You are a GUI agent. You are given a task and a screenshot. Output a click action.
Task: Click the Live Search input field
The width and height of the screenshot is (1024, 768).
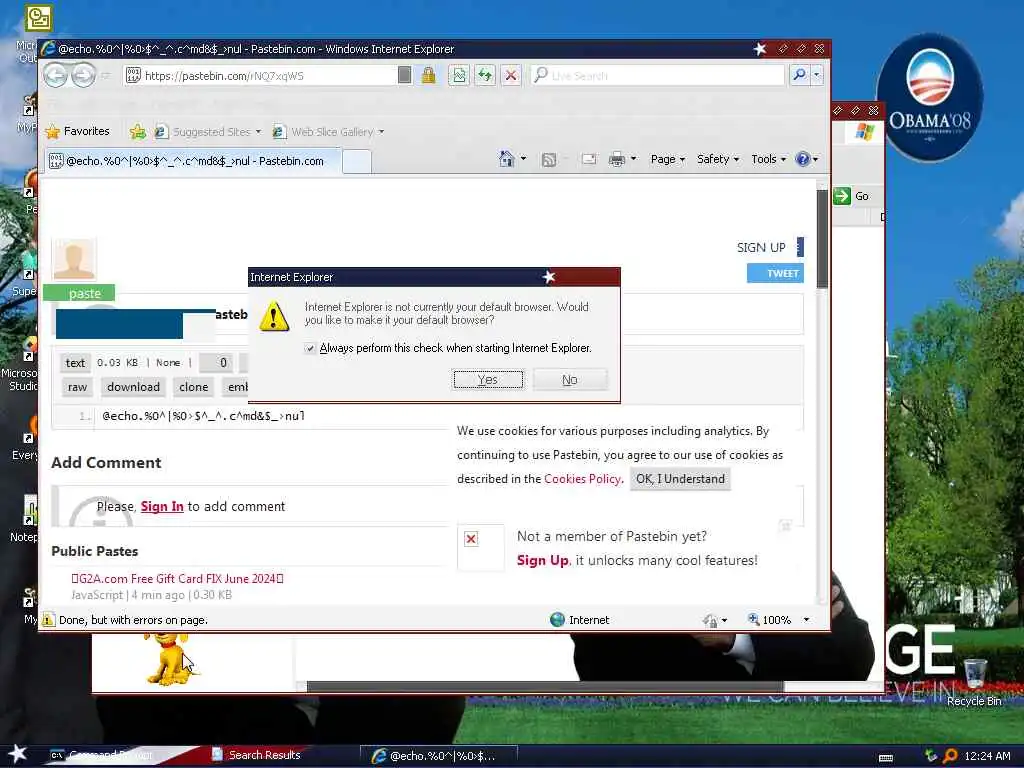click(658, 75)
